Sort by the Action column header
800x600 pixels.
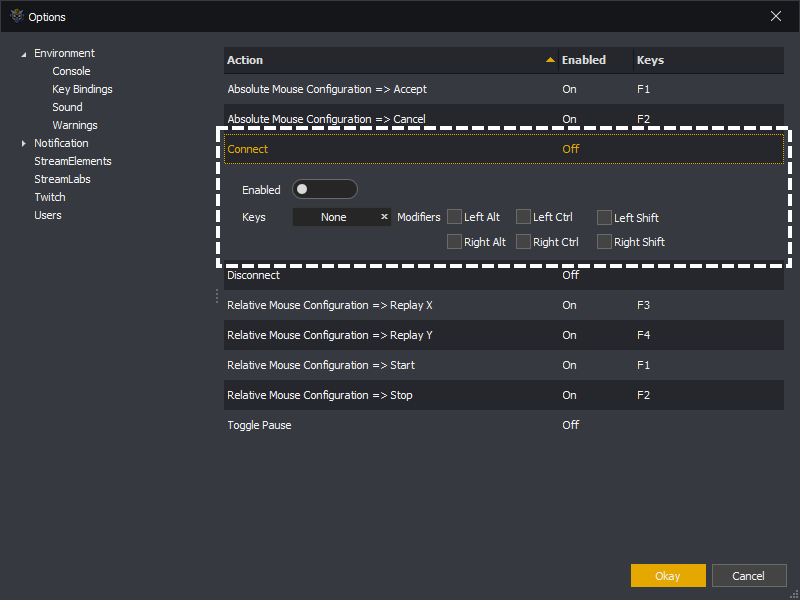[391, 60]
